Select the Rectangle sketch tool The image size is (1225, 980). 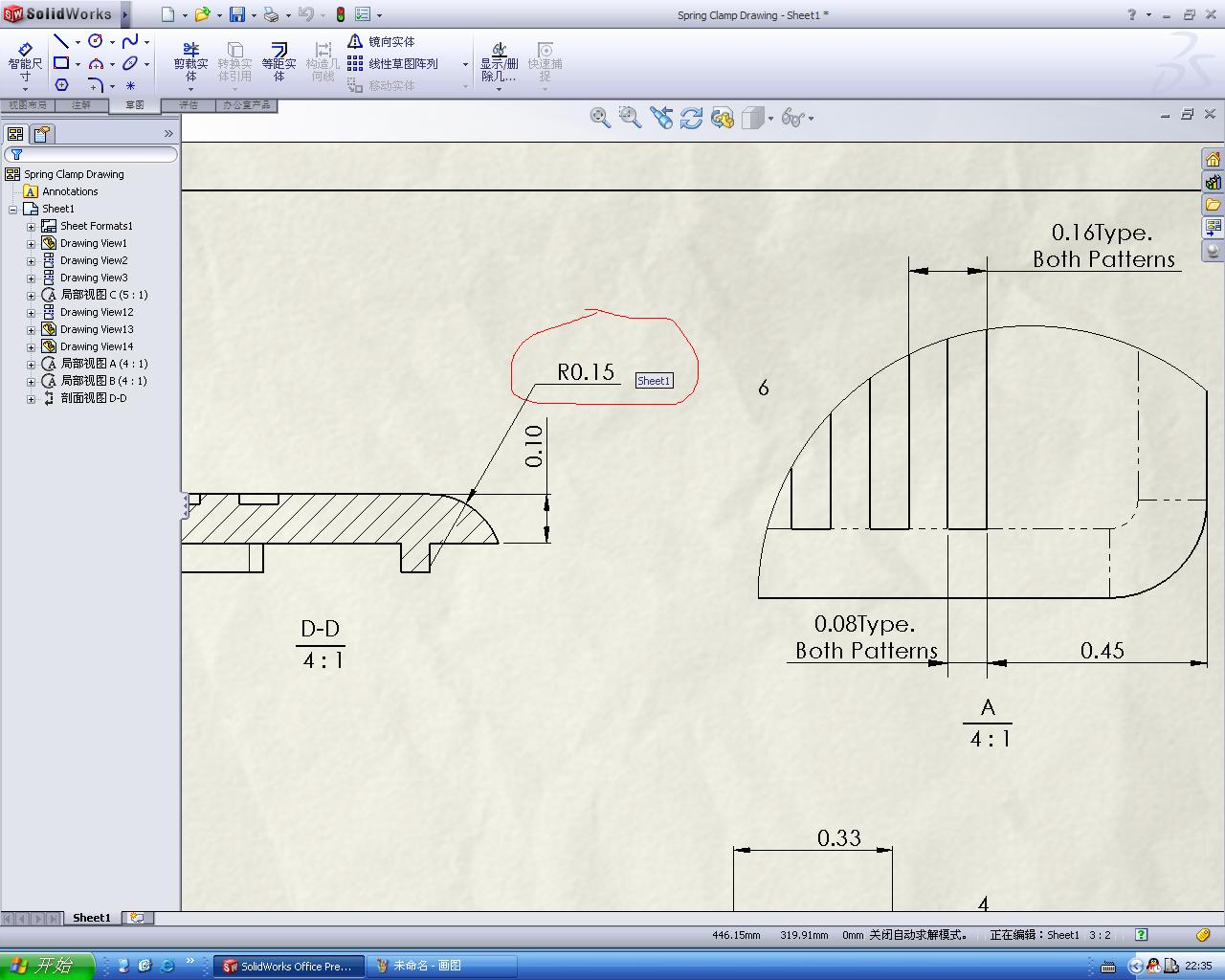click(61, 63)
